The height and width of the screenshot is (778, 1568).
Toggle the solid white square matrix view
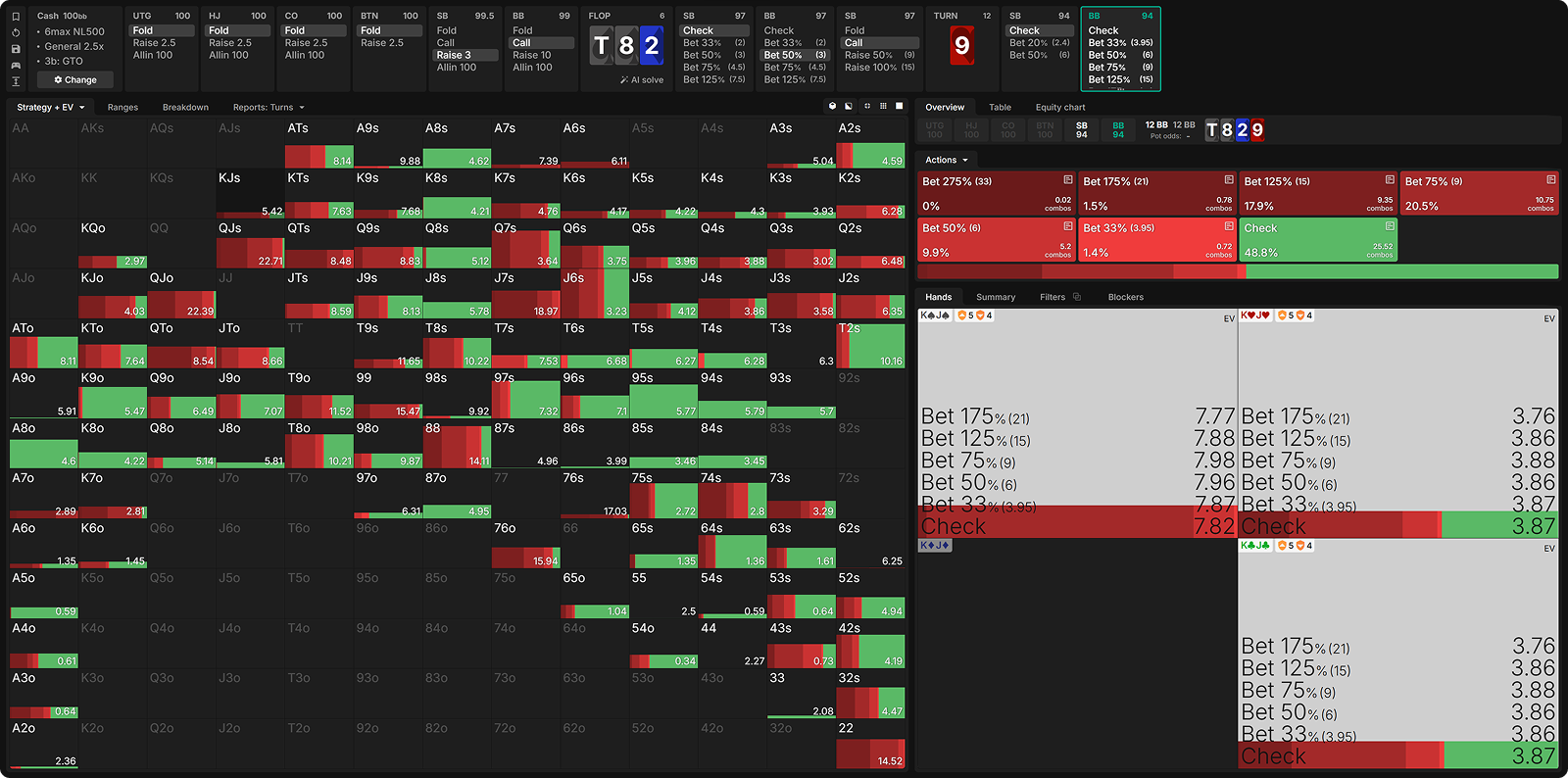[900, 106]
